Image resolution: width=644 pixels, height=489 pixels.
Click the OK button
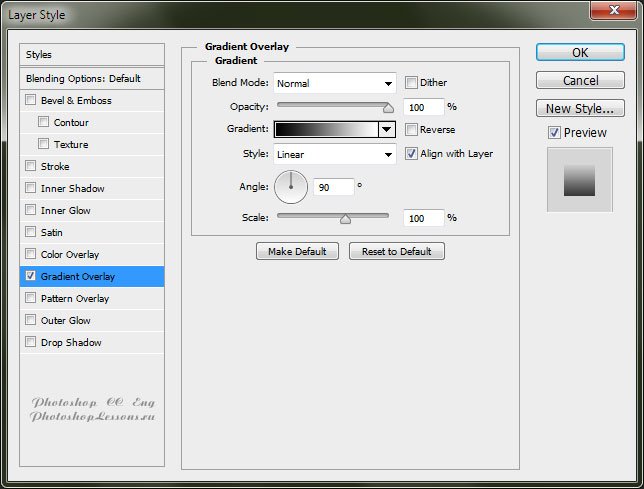[x=580, y=52]
